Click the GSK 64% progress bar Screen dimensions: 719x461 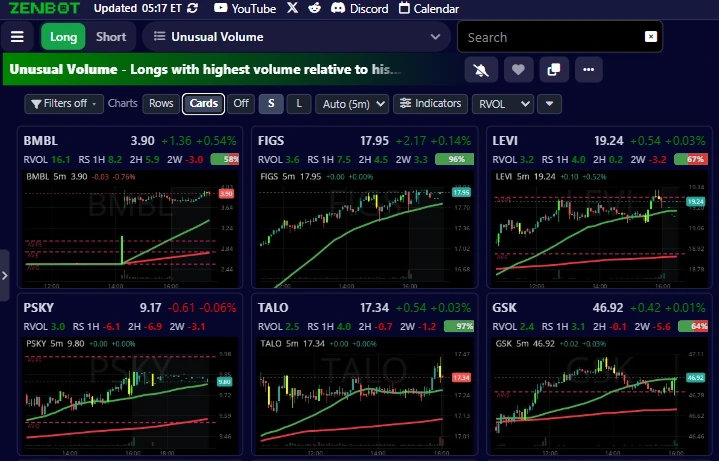click(x=693, y=326)
